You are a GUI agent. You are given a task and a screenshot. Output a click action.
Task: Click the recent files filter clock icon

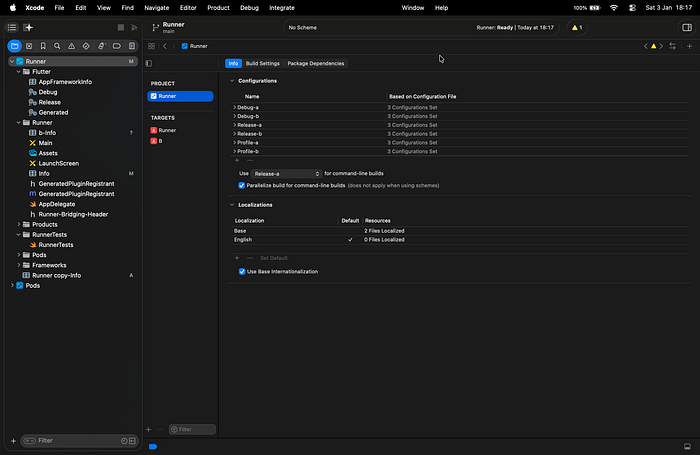click(x=124, y=441)
